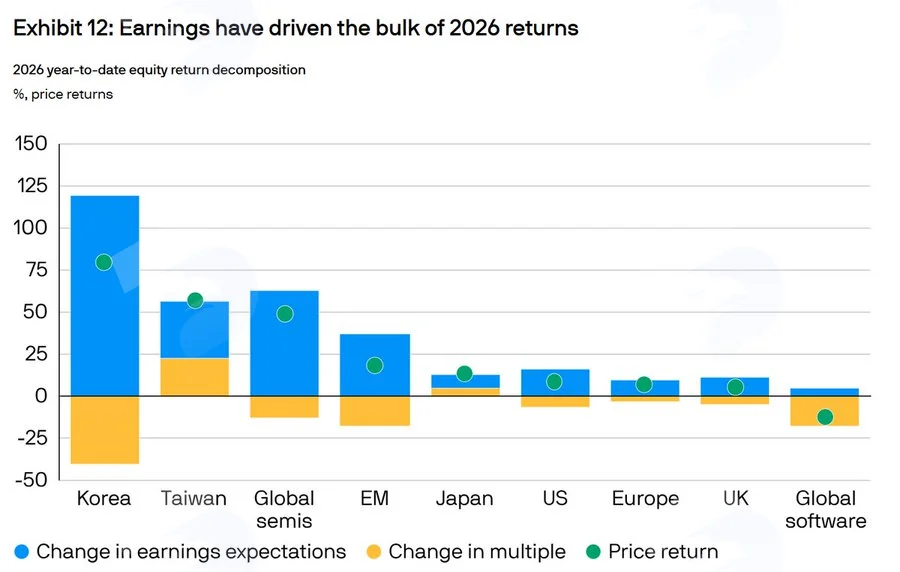Click the Taiwan price return green dot
Screen dimensions: 900x572
coord(195,300)
